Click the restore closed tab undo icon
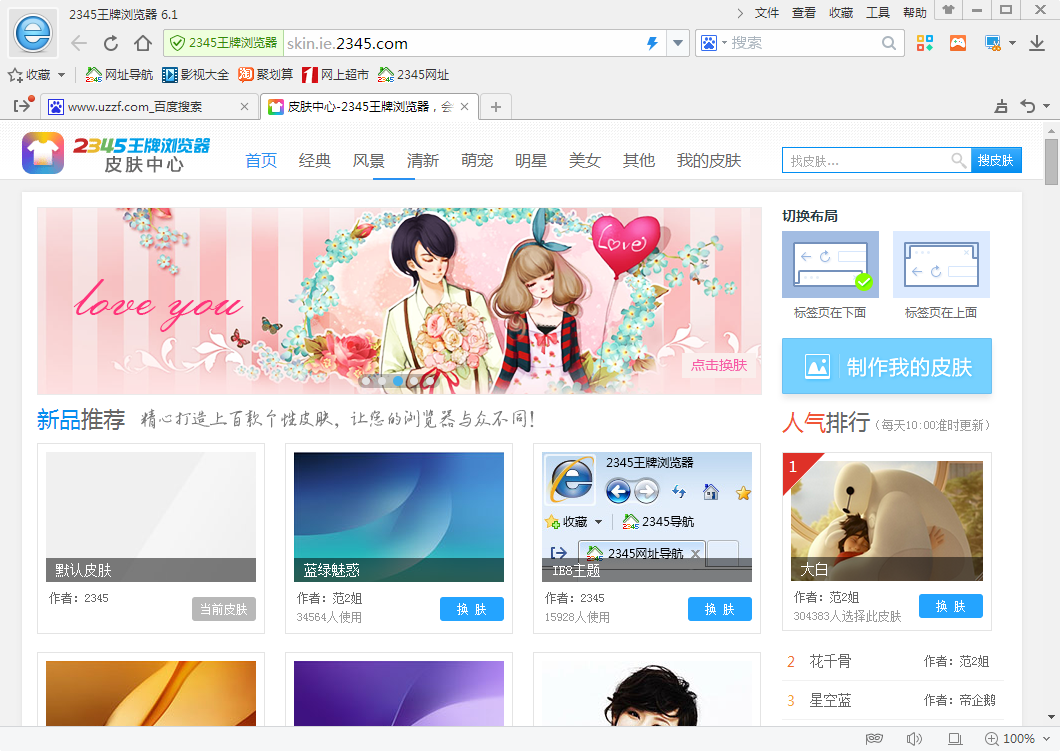This screenshot has height=751, width=1060. (1028, 106)
